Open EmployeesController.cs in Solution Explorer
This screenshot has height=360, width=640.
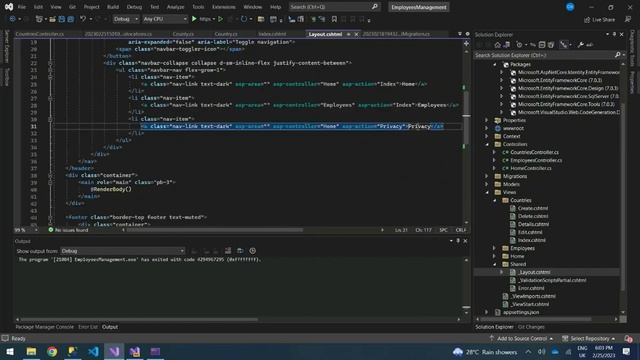[536, 160]
